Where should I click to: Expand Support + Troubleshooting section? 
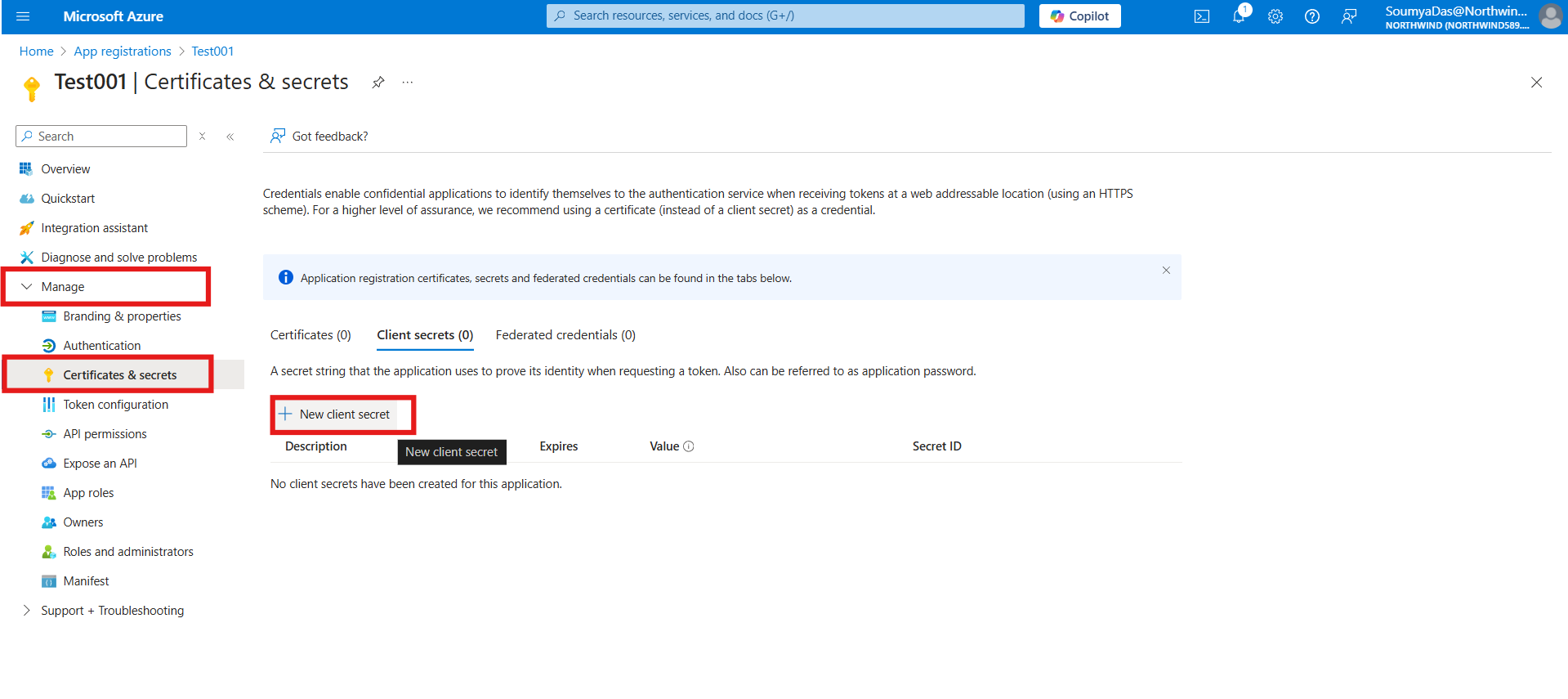coord(27,611)
